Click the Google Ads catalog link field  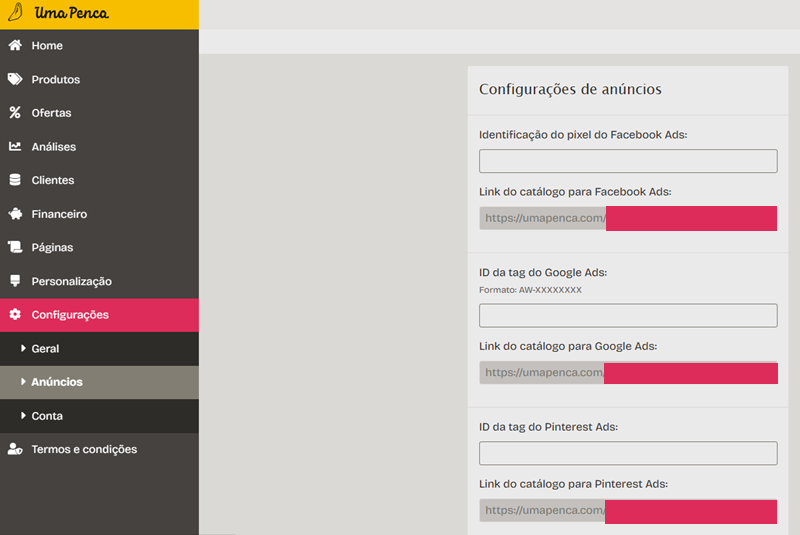point(628,373)
